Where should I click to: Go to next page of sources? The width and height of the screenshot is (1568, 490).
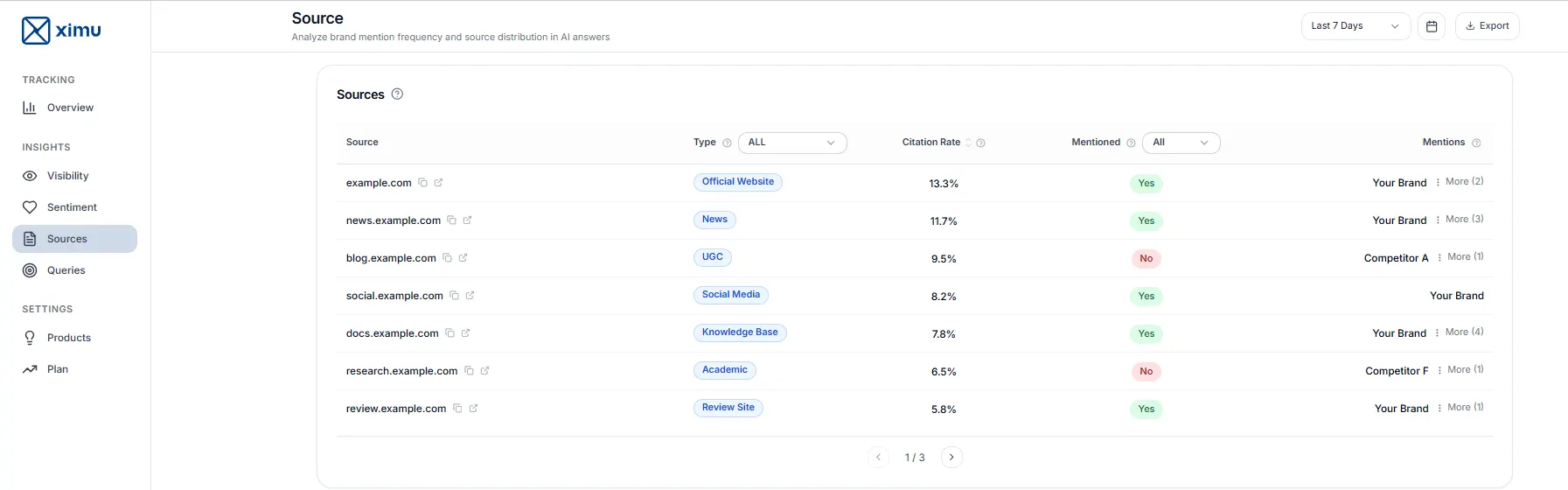click(951, 458)
